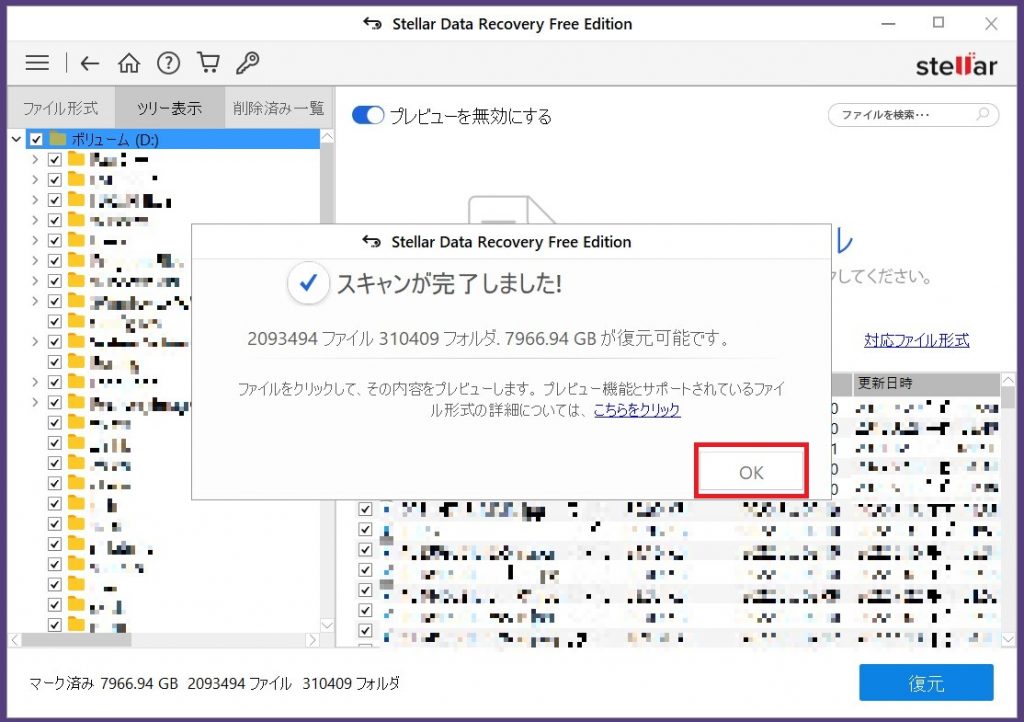Click the magnifier icon in search box
This screenshot has width=1024, height=722.
click(x=983, y=114)
